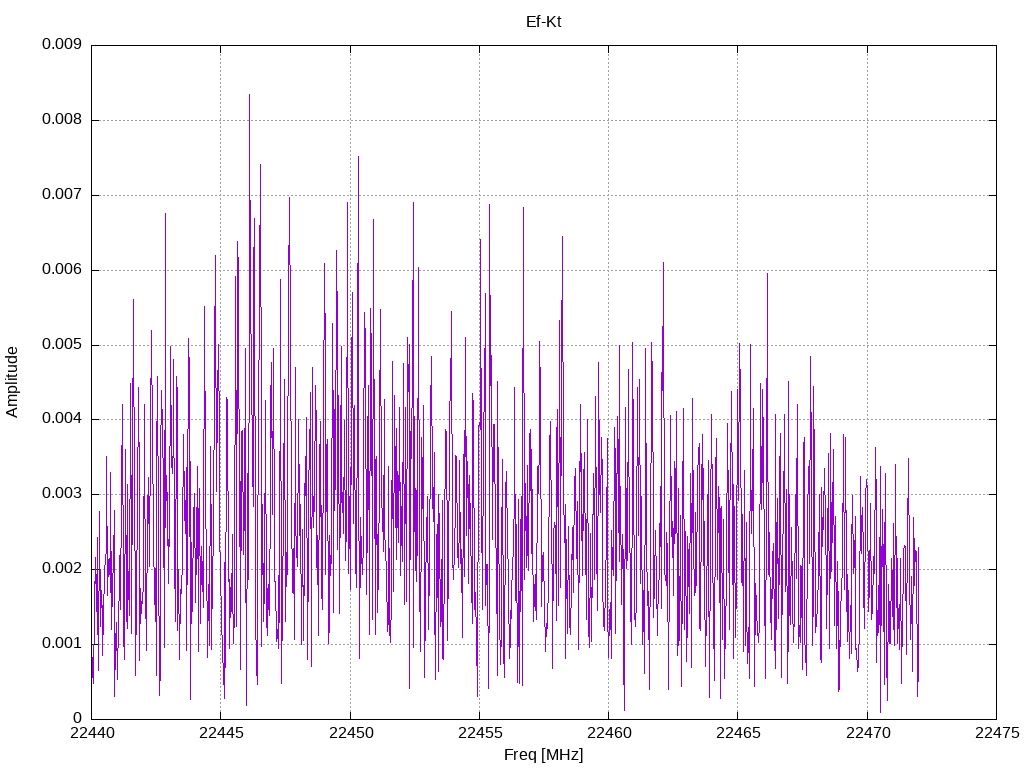
Task: Select the 0.009 y-axis tick label
Action: (x=62, y=44)
